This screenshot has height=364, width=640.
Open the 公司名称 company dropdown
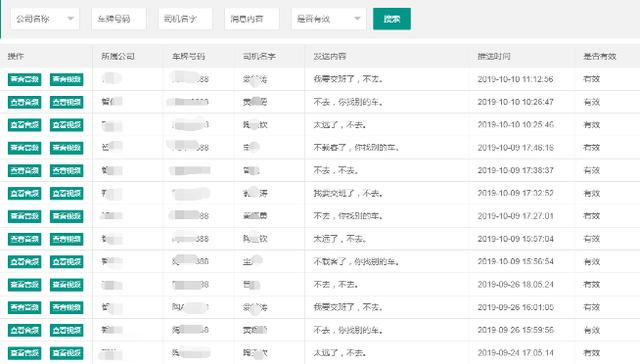pos(45,19)
